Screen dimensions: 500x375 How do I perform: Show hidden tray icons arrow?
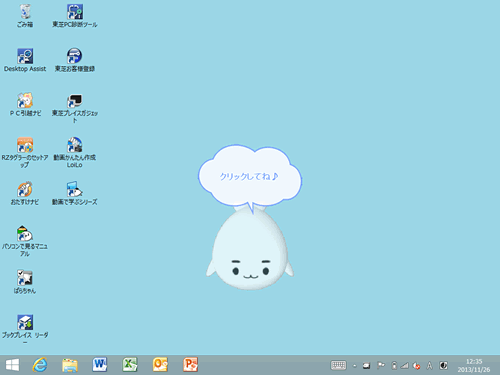(355, 366)
